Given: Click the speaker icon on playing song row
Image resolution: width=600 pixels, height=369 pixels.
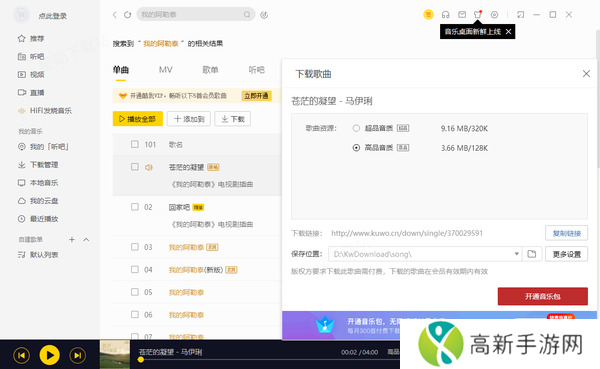Looking at the screenshot, I should click(149, 167).
